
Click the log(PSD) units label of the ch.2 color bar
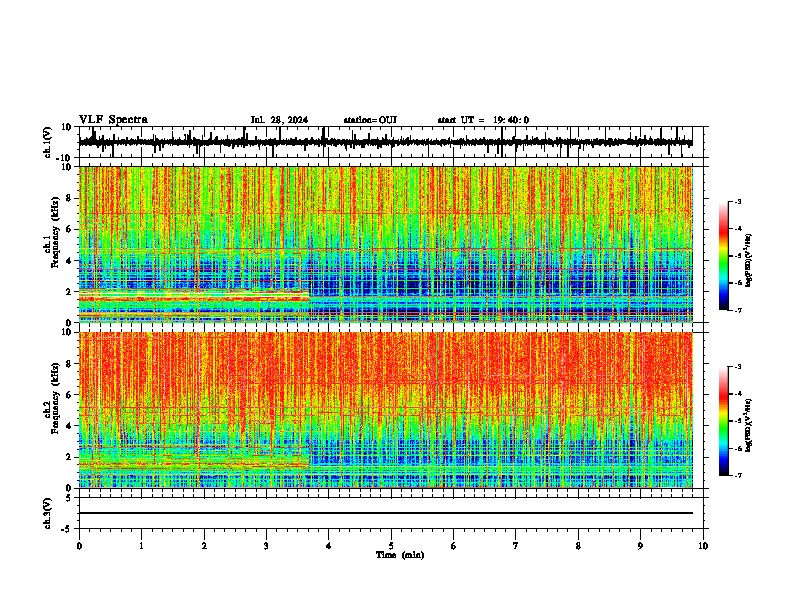pyautogui.click(x=749, y=426)
